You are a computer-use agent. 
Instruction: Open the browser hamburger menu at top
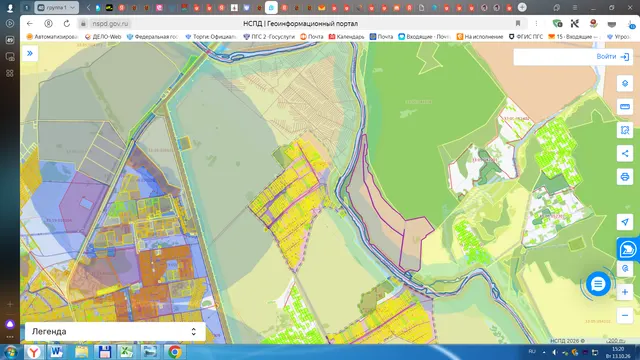[575, 7]
